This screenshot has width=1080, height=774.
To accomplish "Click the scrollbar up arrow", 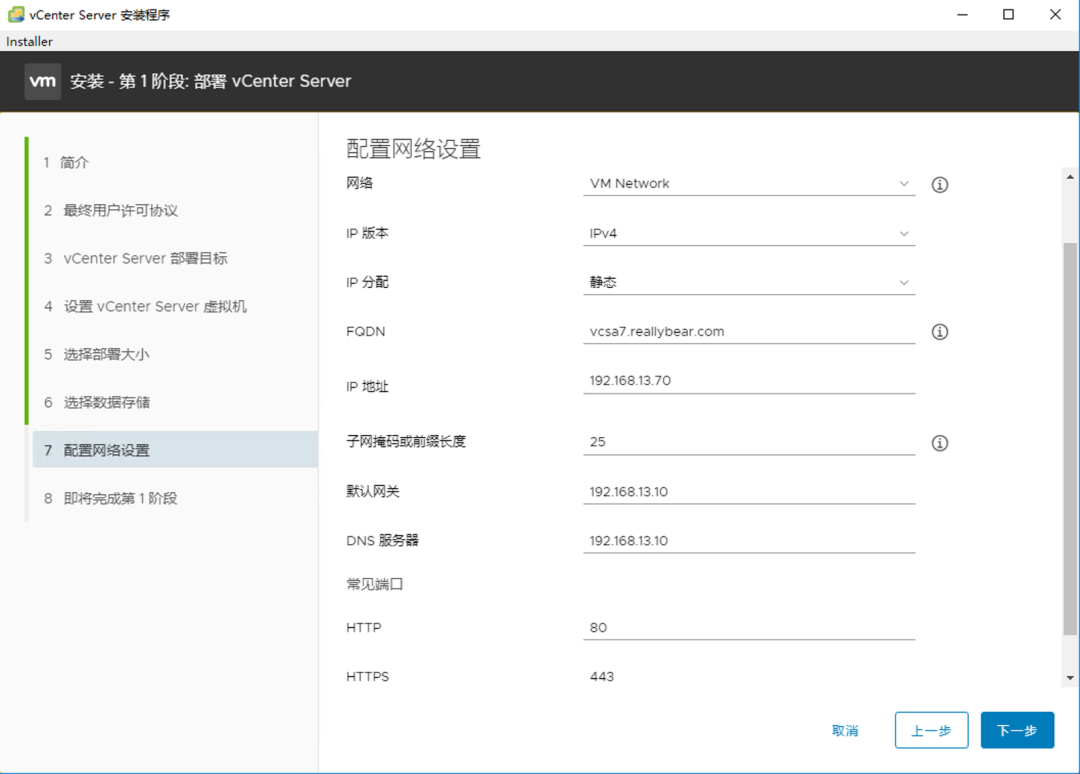I will click(1070, 177).
